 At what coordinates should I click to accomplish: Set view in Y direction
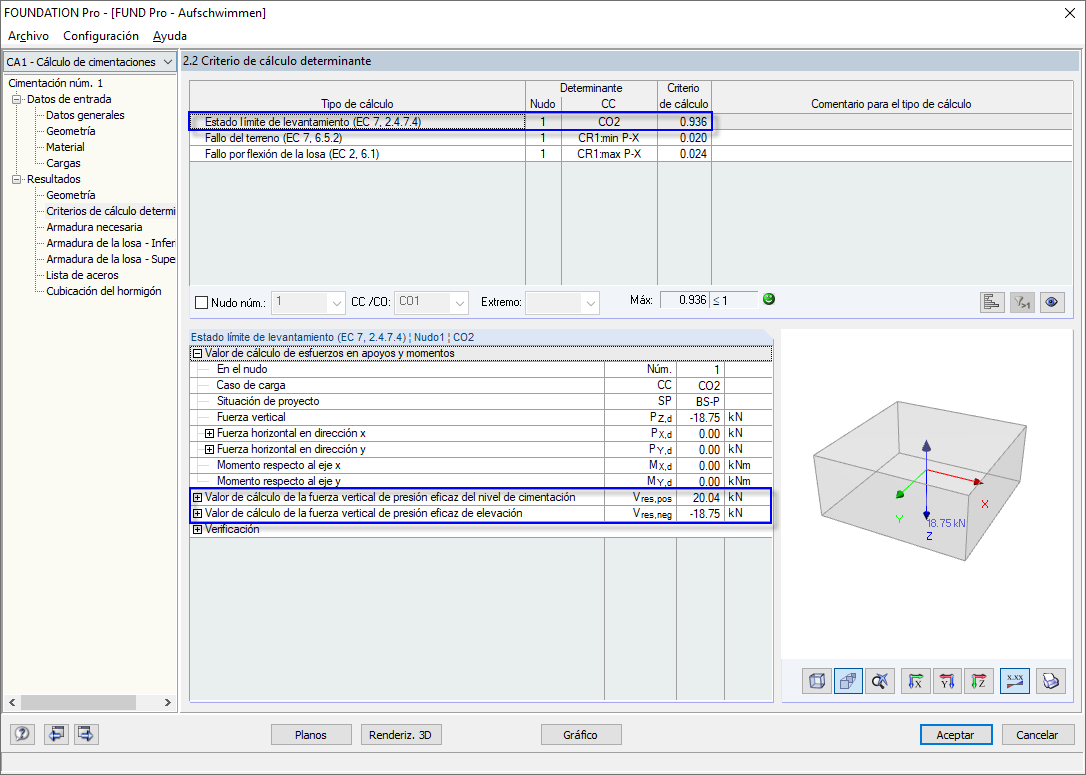947,682
